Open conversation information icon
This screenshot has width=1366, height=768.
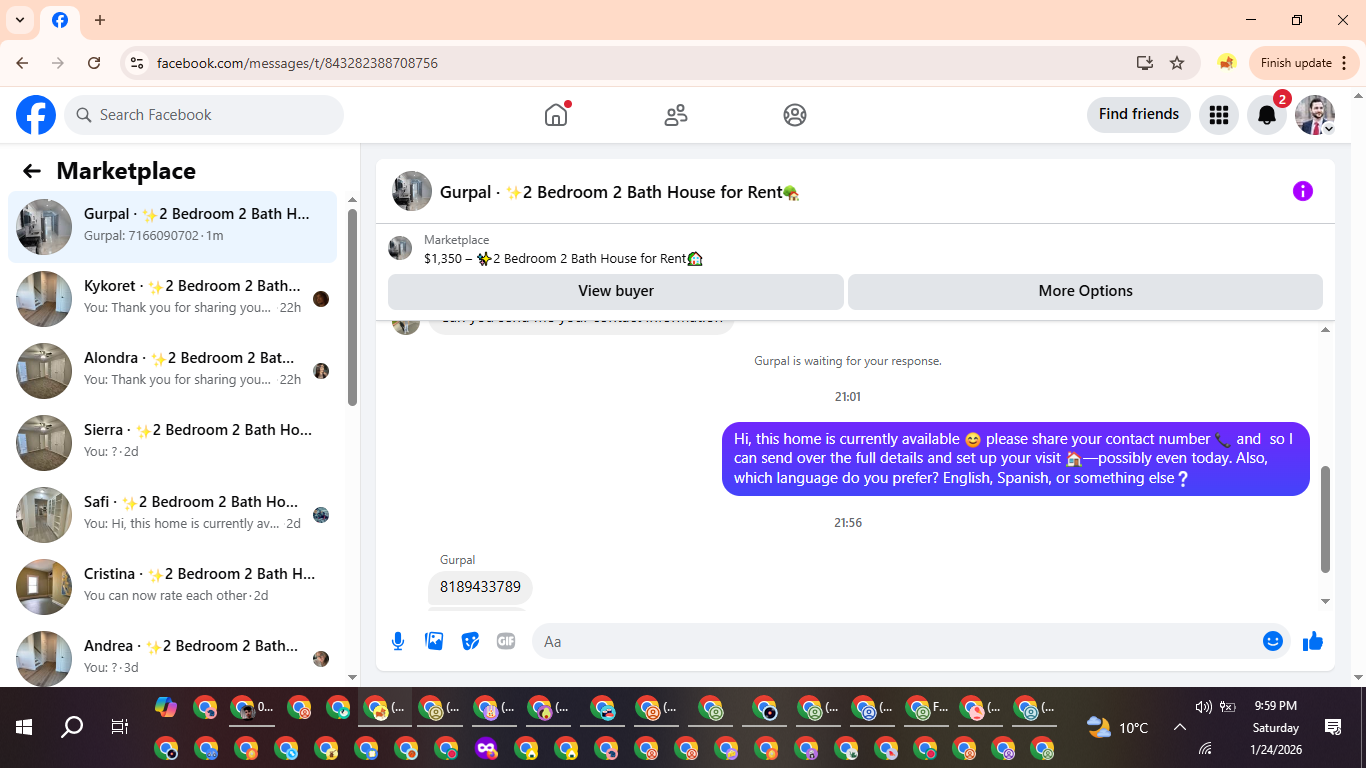(1302, 191)
